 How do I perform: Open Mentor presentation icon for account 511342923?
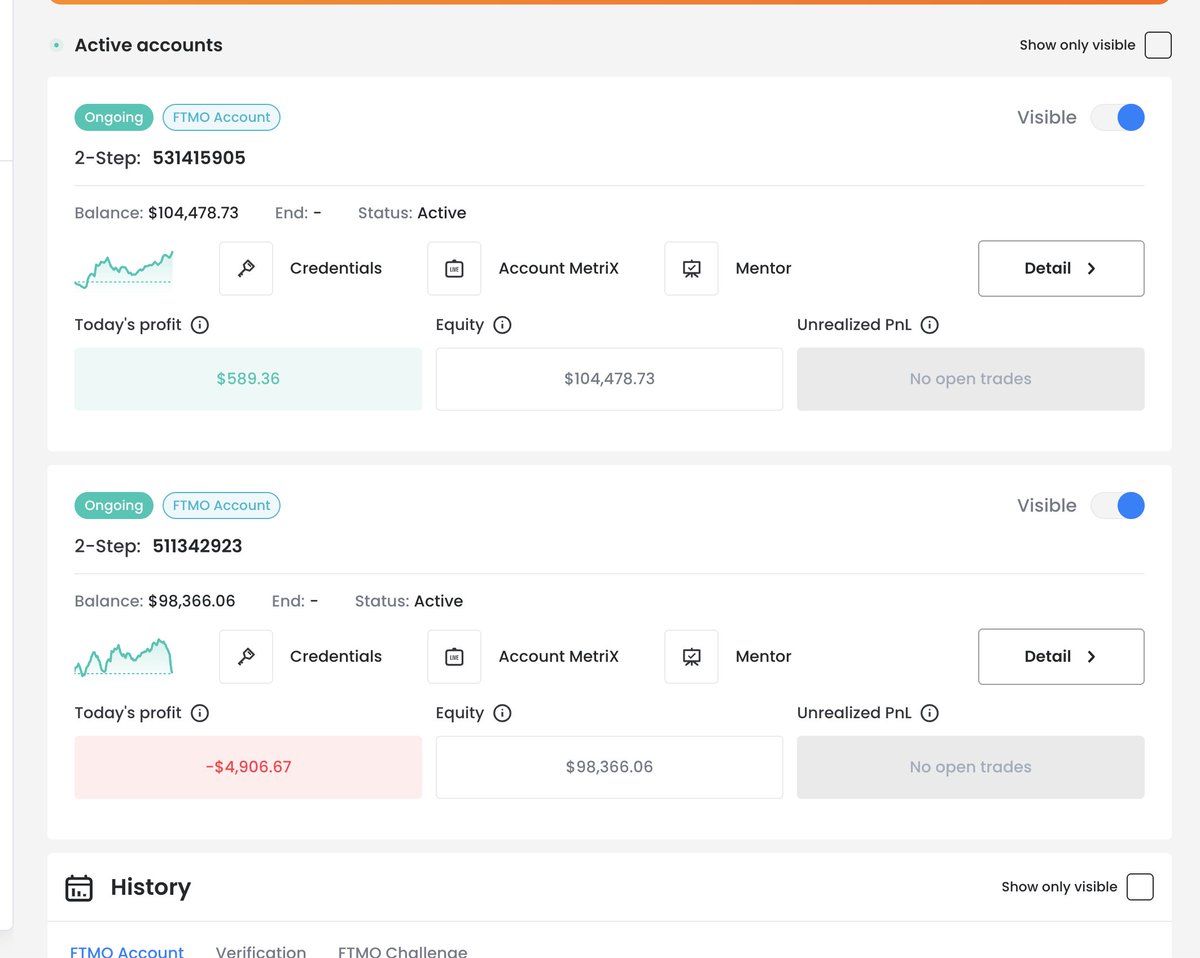[691, 656]
